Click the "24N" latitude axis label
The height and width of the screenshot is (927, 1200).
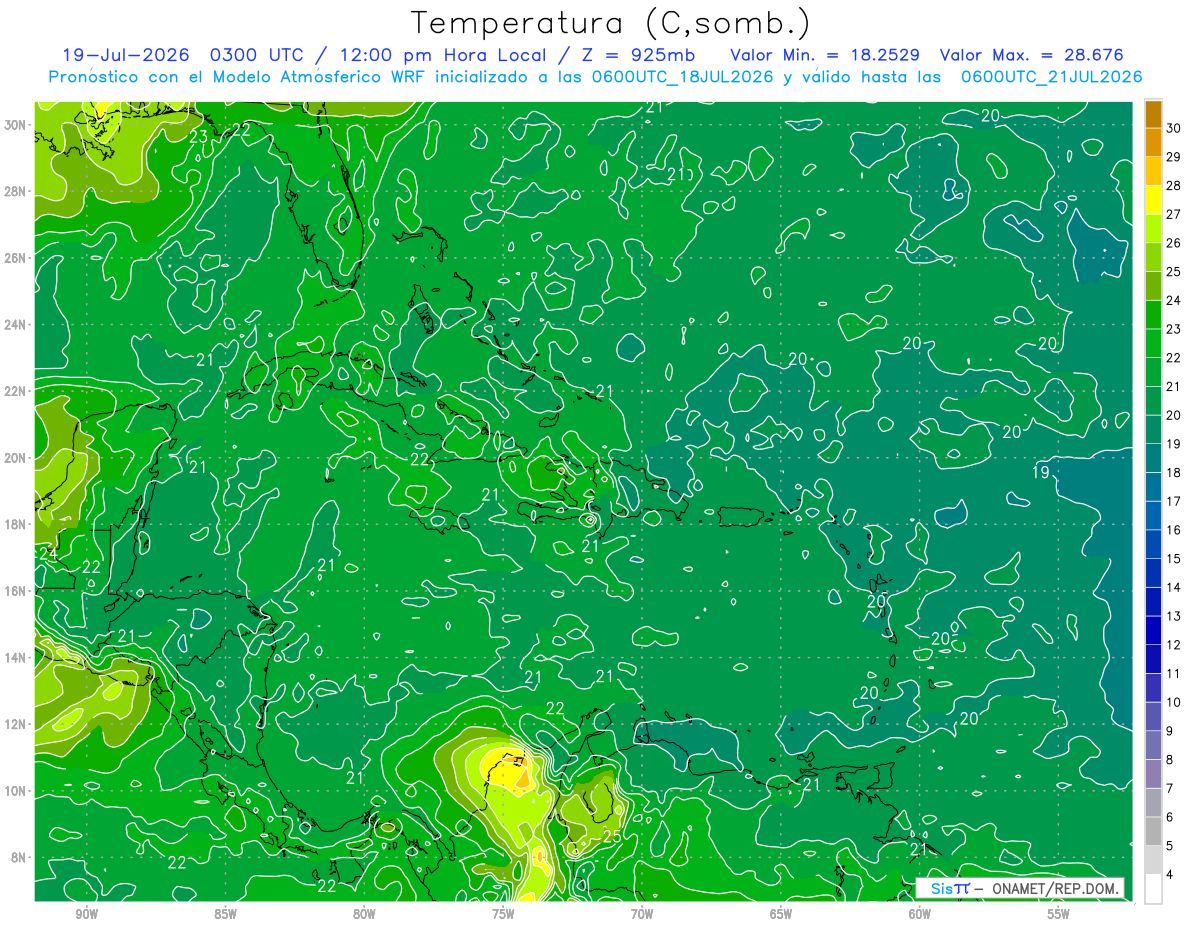click(x=14, y=324)
